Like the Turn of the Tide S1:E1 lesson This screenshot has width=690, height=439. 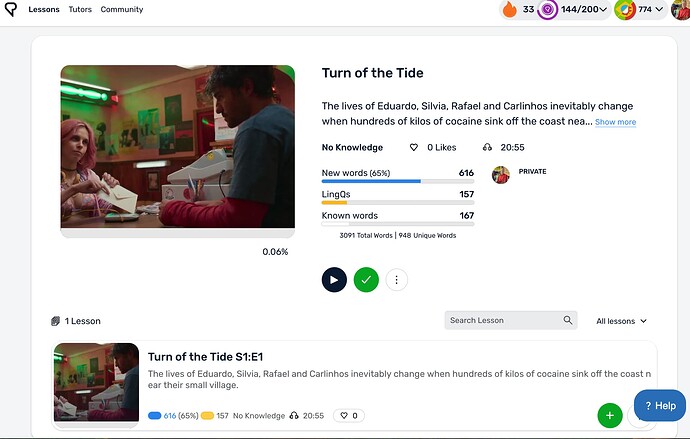pos(349,416)
